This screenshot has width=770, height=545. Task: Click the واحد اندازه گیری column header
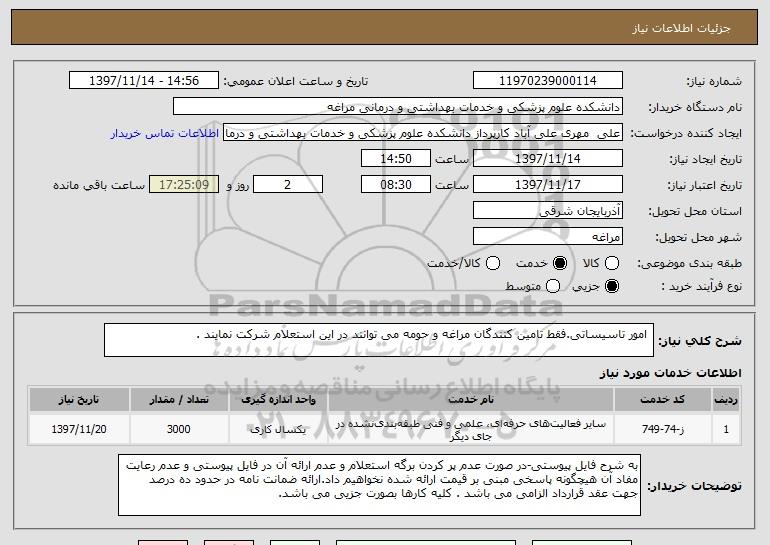278,400
